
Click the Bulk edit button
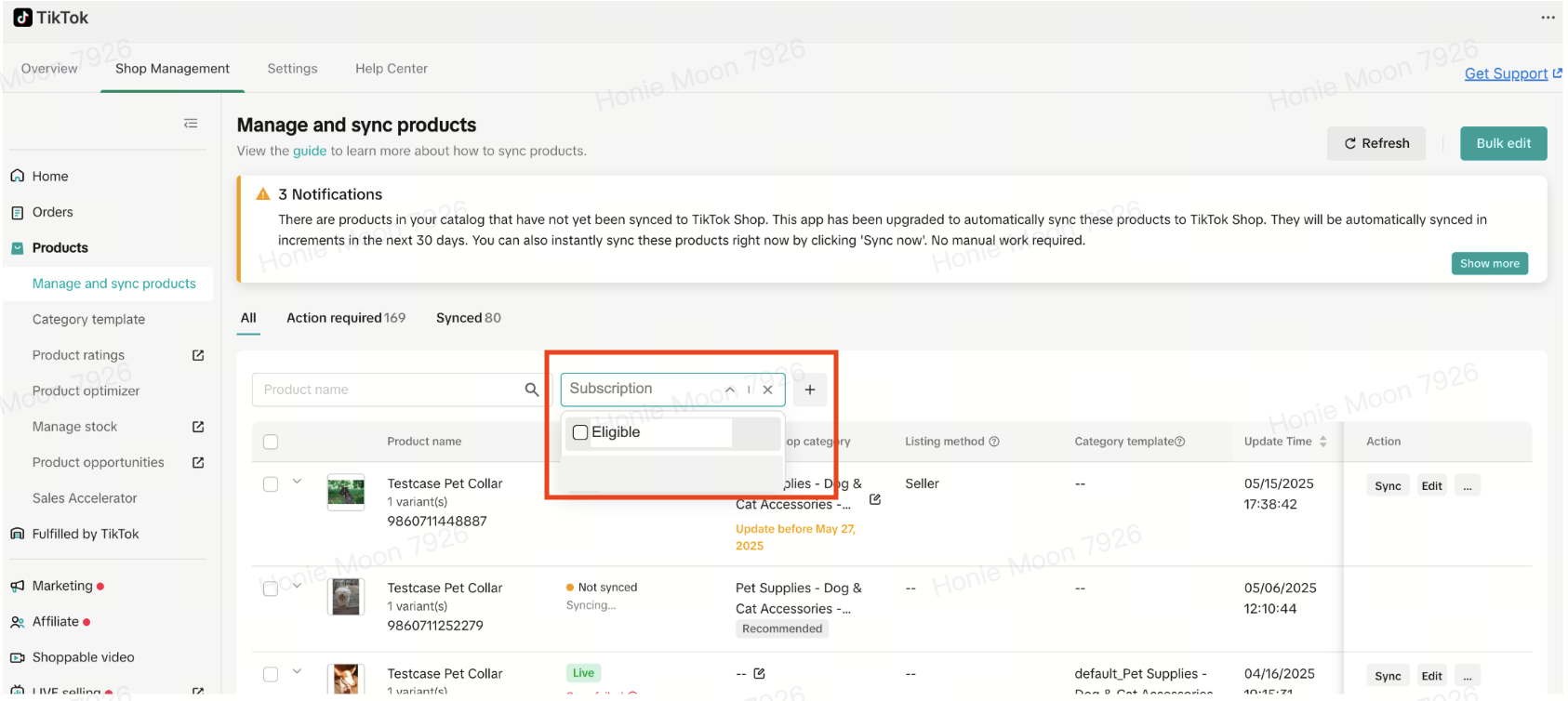pos(1503,143)
